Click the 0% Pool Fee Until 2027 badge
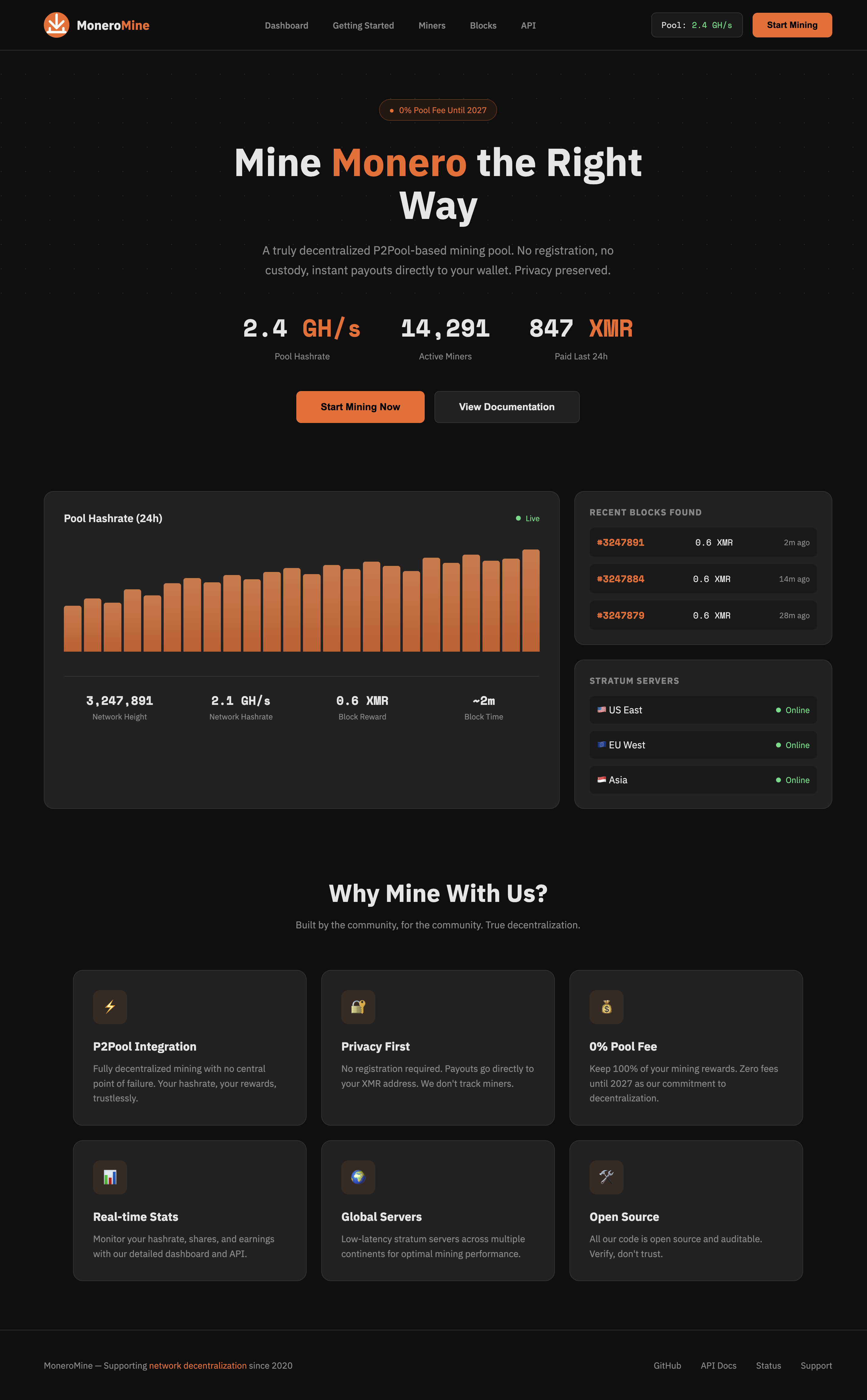This screenshot has height=1400, width=867. 437,109
